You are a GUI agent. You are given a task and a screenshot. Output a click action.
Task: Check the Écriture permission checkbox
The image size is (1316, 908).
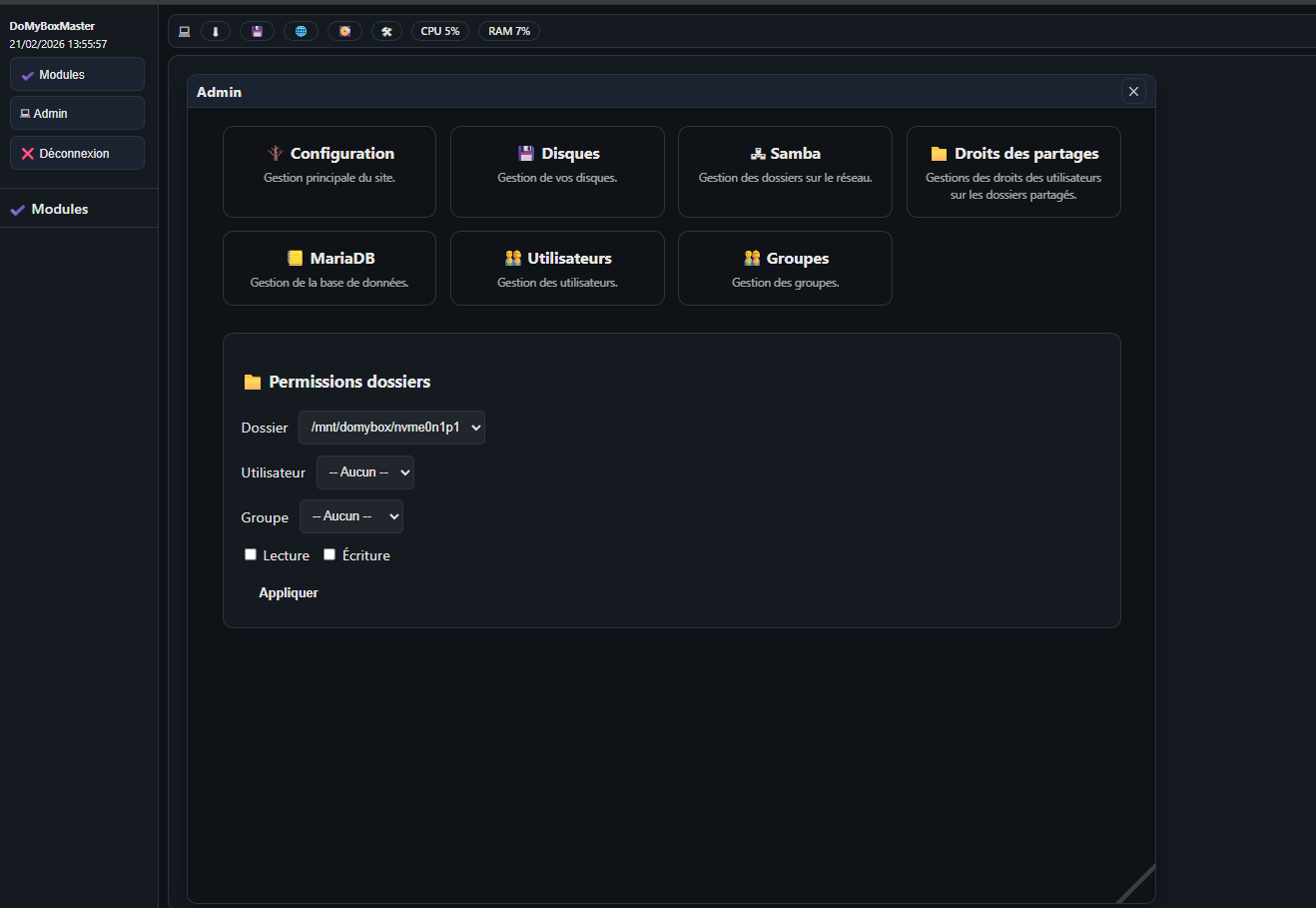tap(329, 554)
